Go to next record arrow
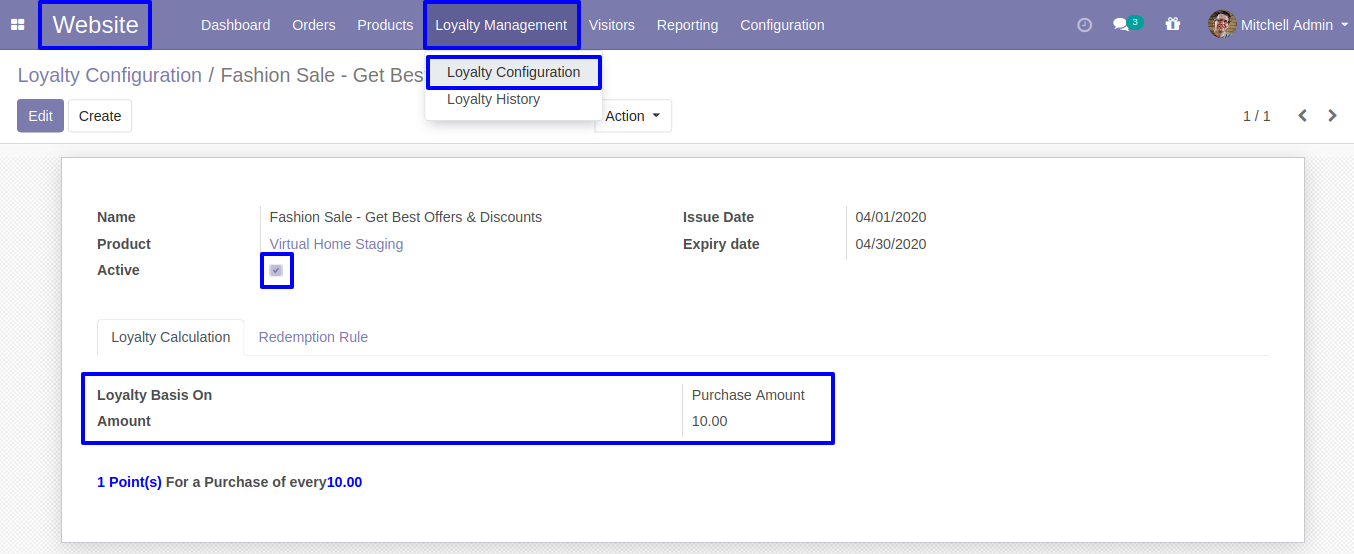1354x554 pixels. pos(1332,116)
